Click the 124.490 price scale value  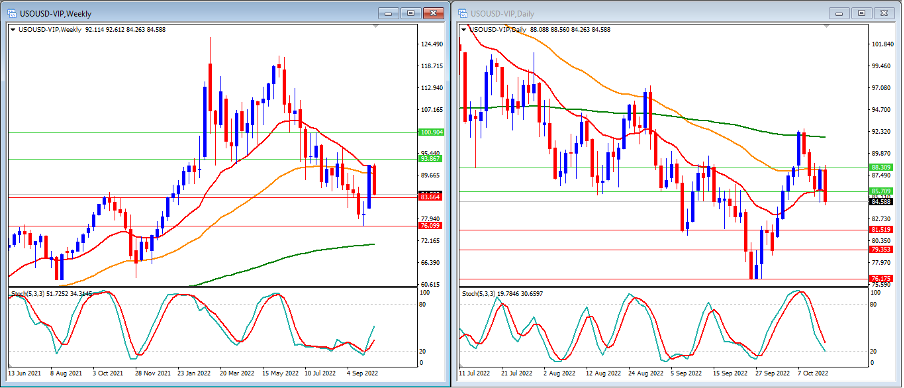(x=432, y=44)
